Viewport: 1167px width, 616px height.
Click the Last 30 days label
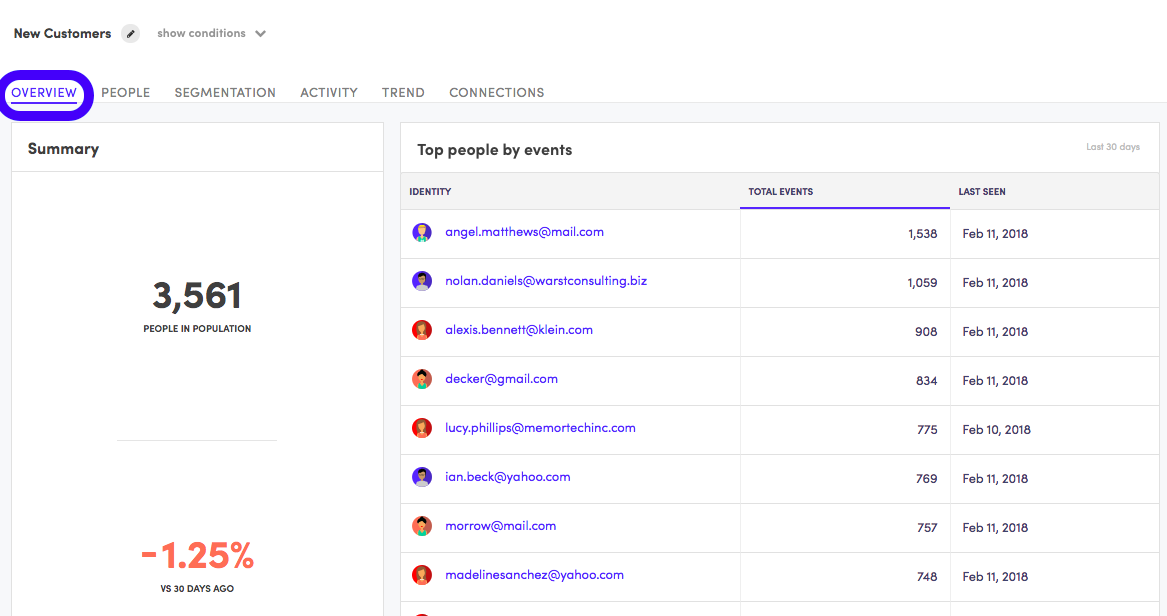click(1113, 147)
